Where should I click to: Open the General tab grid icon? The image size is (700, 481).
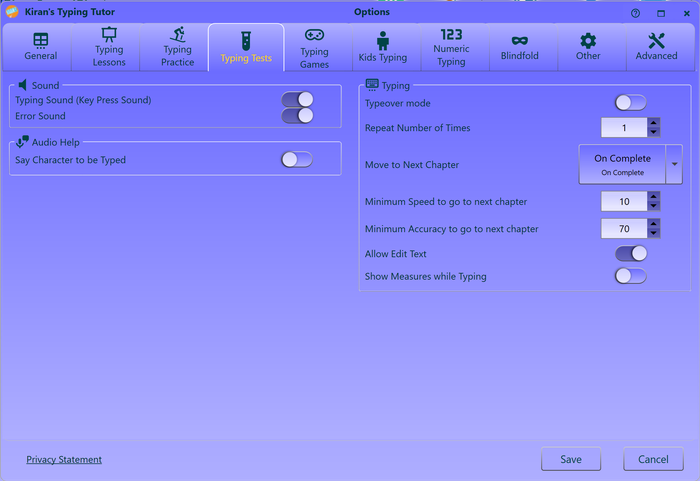coord(41,40)
